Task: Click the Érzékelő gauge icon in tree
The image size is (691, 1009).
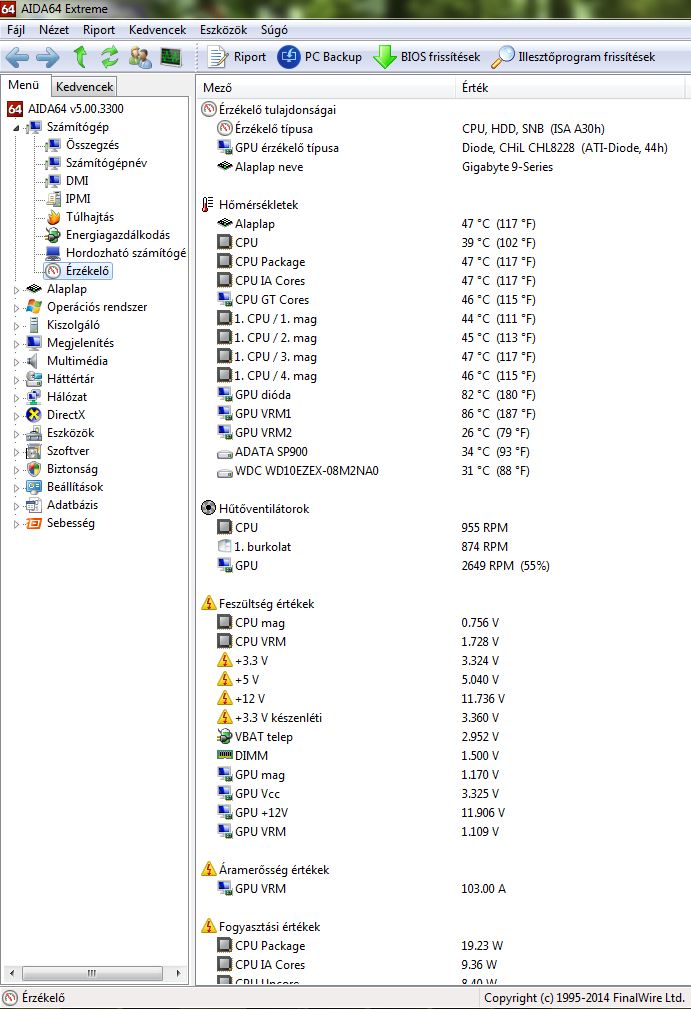Action: point(53,271)
